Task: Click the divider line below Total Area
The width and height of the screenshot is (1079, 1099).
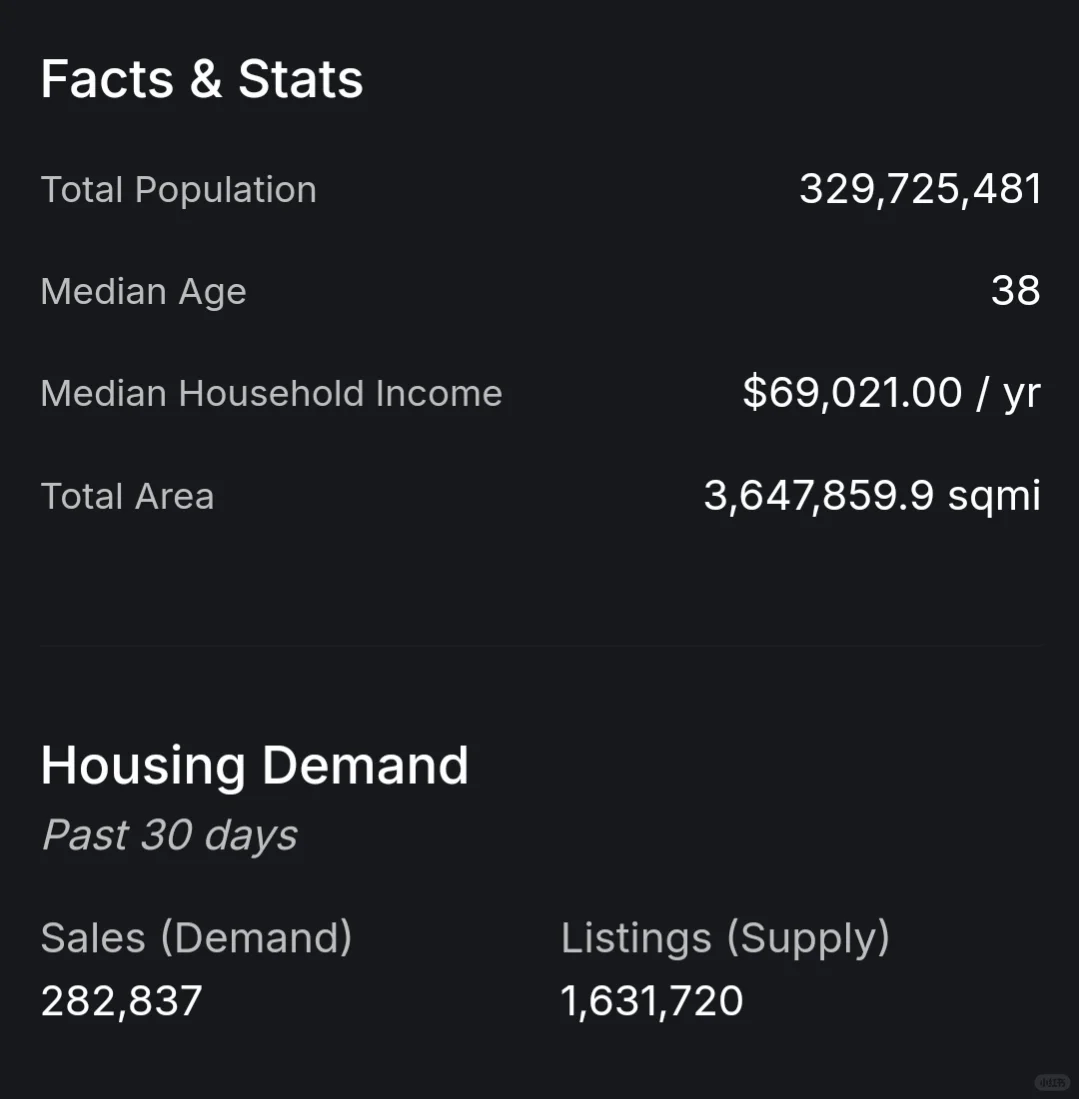Action: pyautogui.click(x=540, y=646)
